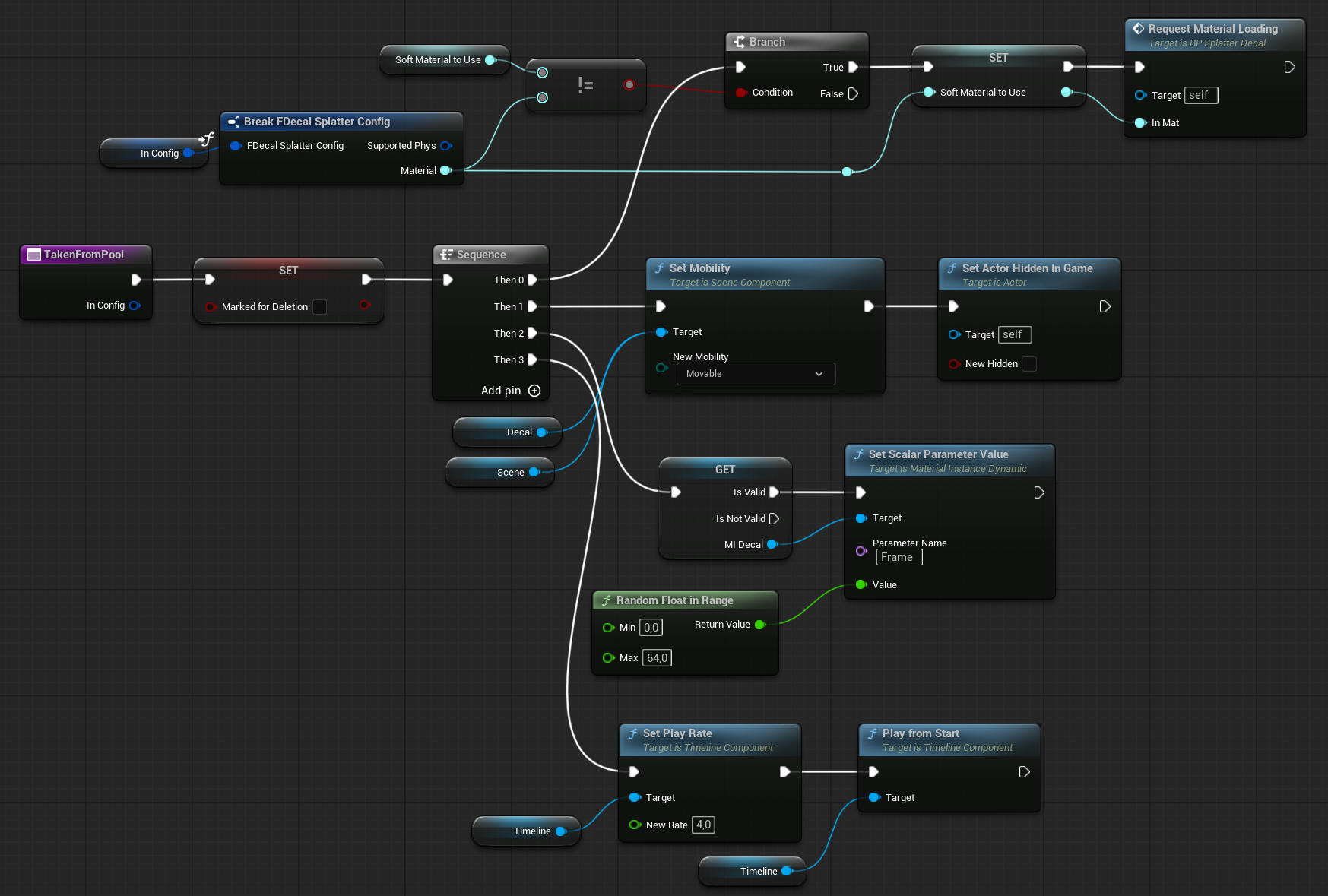Click the TakenFromPool event node icon

[33, 255]
